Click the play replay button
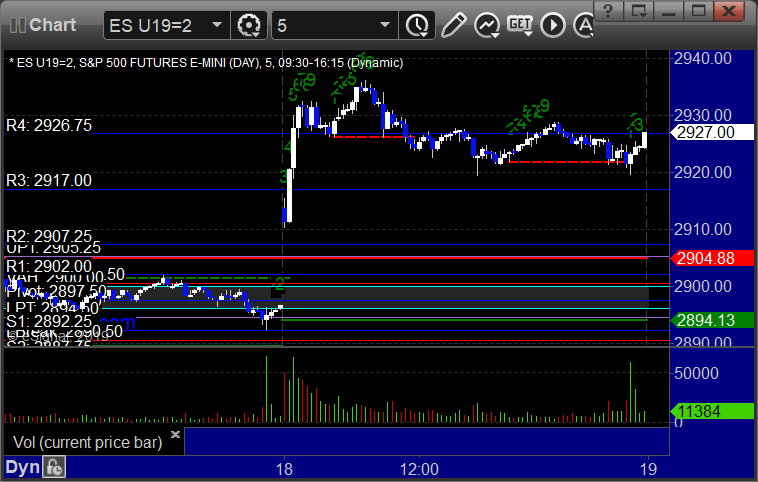758x482 pixels. [553, 25]
